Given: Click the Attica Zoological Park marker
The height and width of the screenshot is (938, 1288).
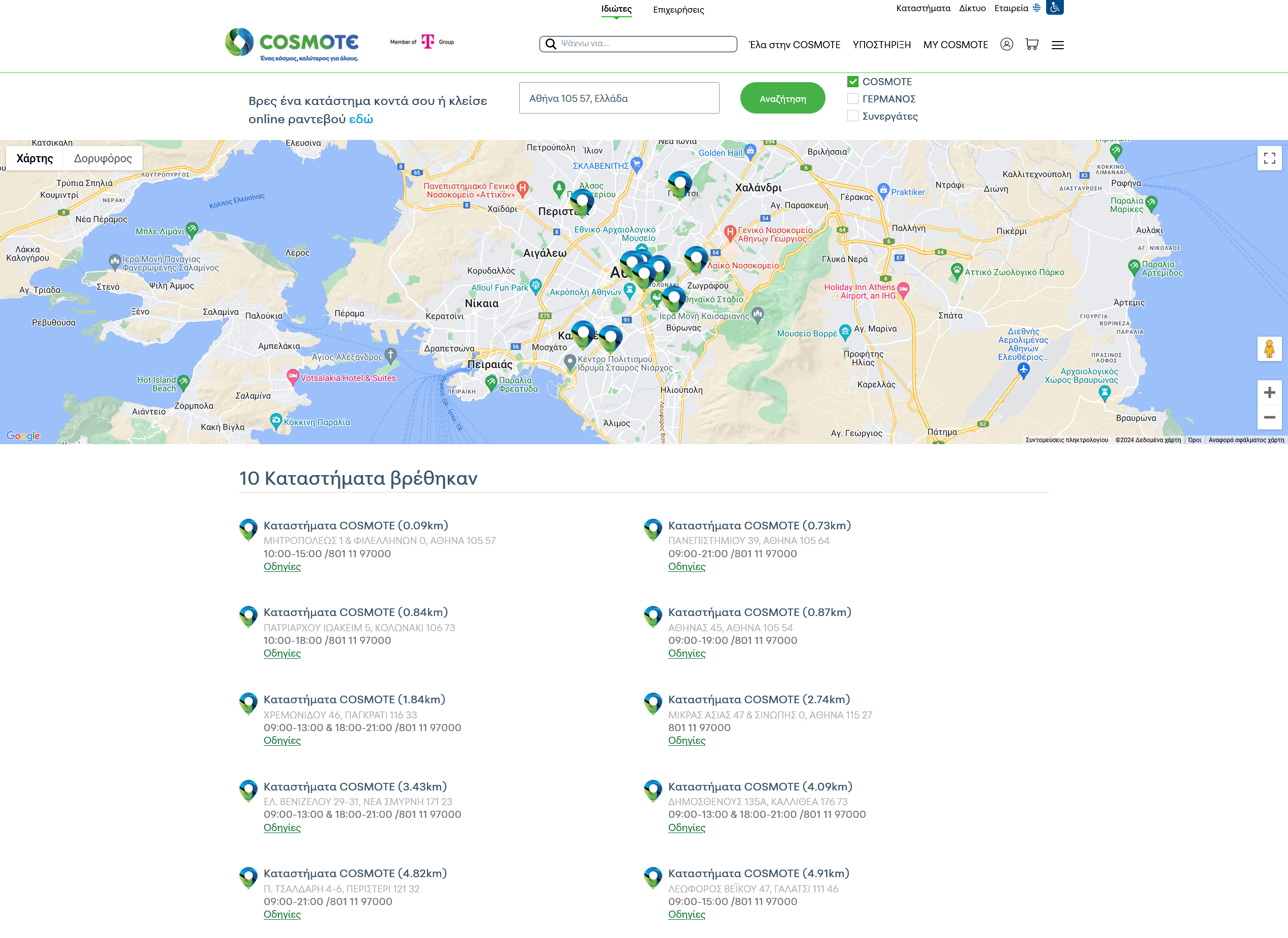Looking at the screenshot, I should pyautogui.click(x=957, y=271).
